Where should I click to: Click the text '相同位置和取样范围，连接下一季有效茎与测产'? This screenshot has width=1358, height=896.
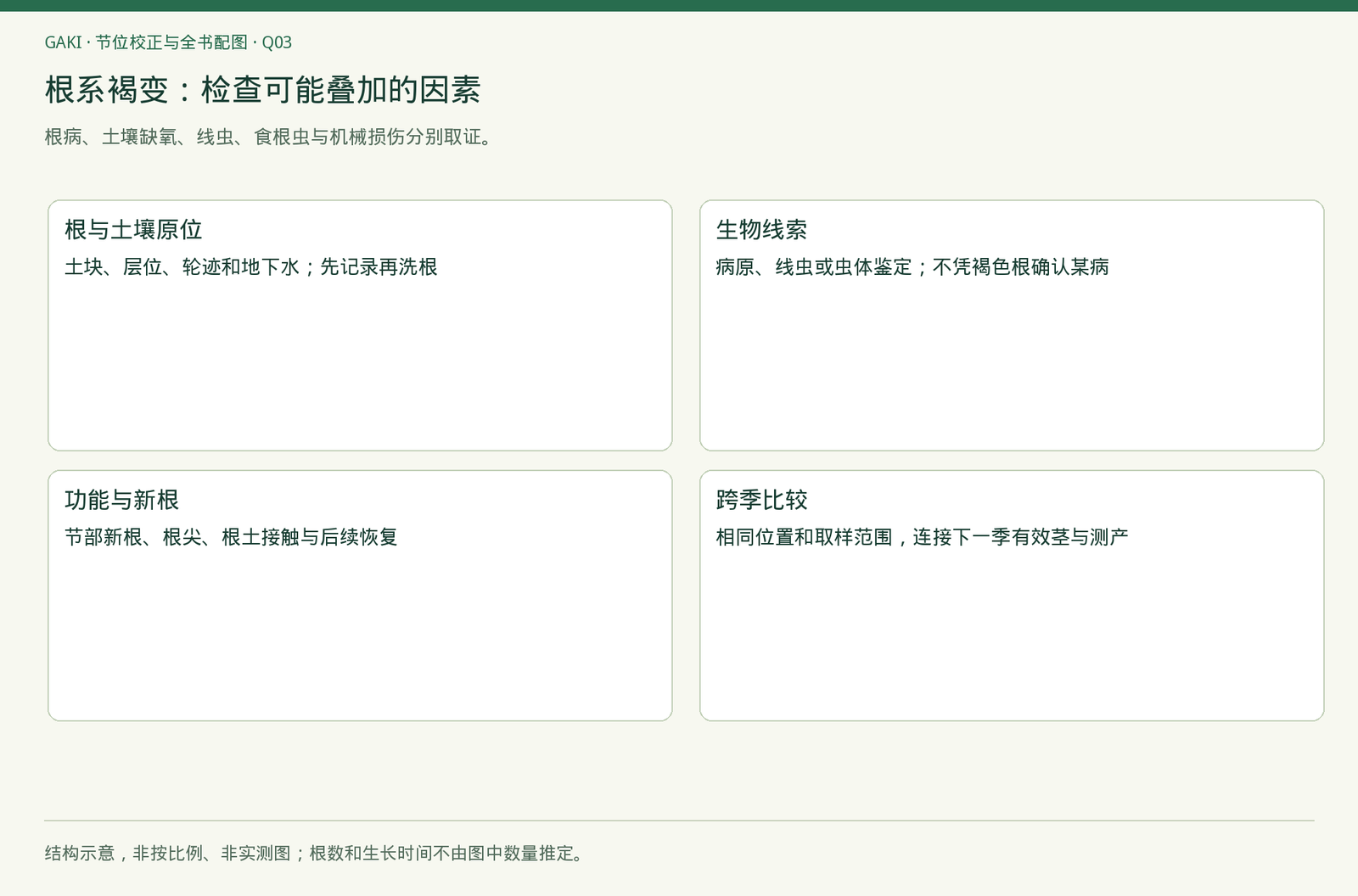tap(922, 537)
